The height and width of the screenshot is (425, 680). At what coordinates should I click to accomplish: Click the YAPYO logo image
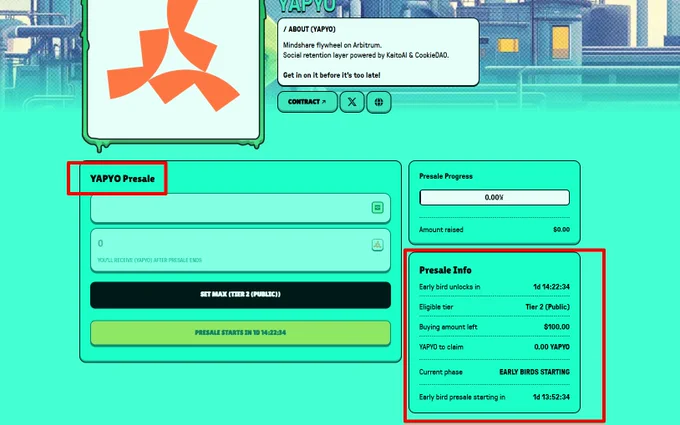tap(173, 69)
